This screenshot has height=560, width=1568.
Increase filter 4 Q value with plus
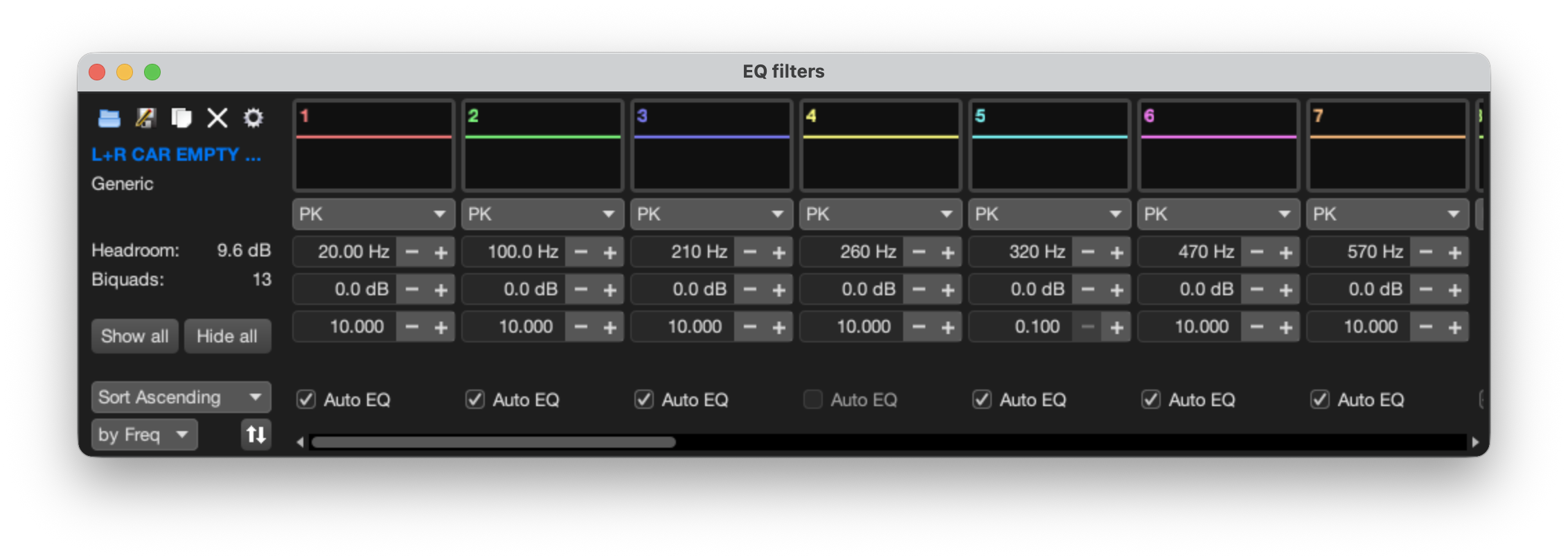click(x=947, y=327)
